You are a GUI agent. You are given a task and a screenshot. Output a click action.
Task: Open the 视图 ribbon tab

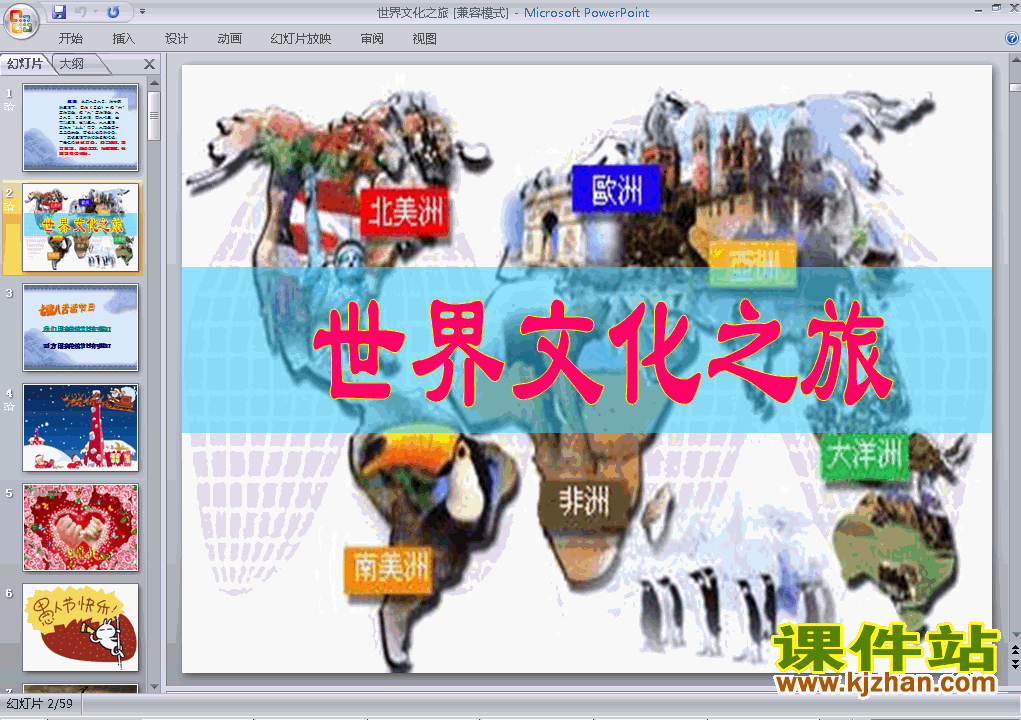pyautogui.click(x=425, y=38)
